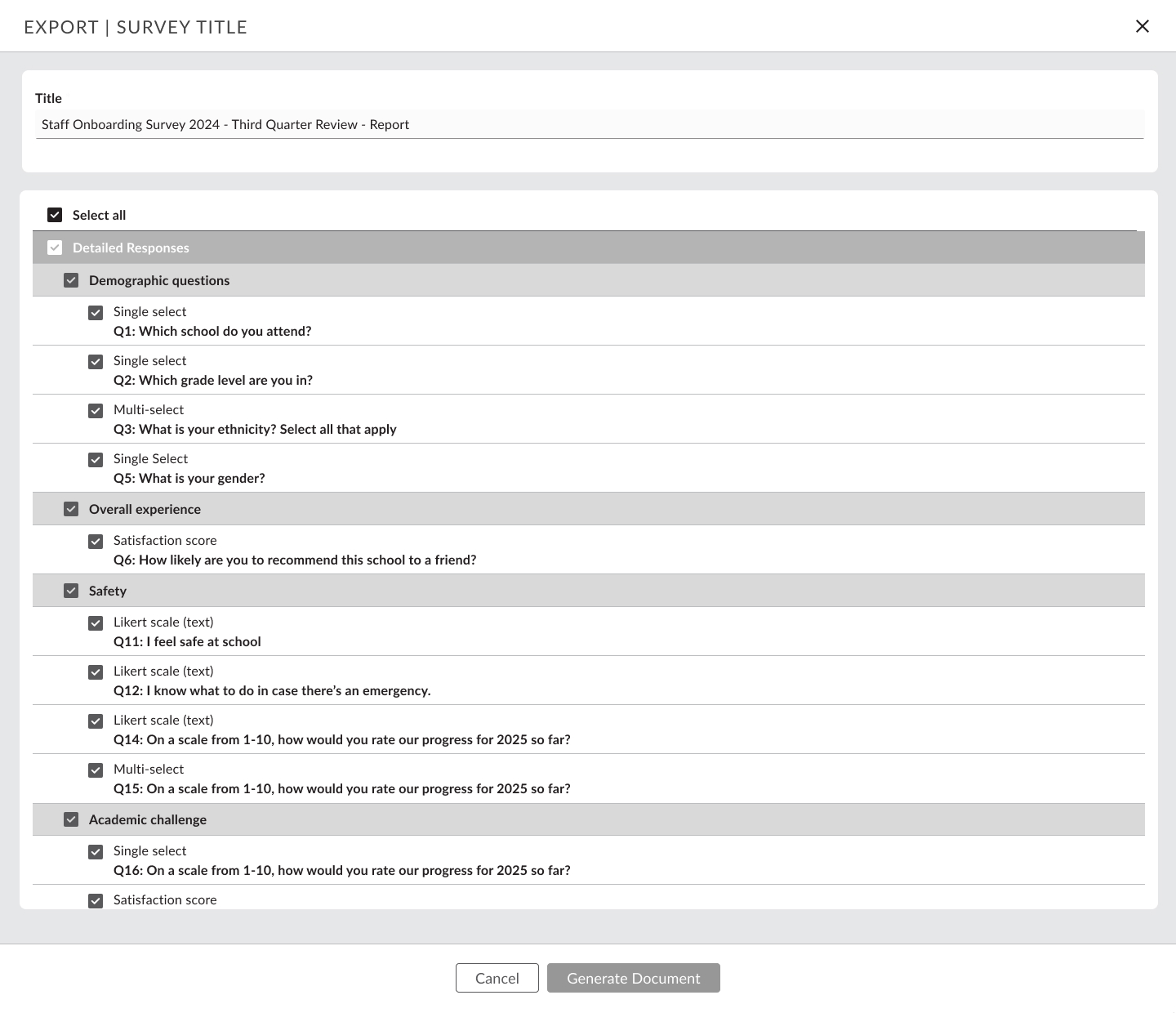The width and height of the screenshot is (1176, 1013).
Task: Uncheck the Detailed Responses checkbox
Action: tap(55, 248)
